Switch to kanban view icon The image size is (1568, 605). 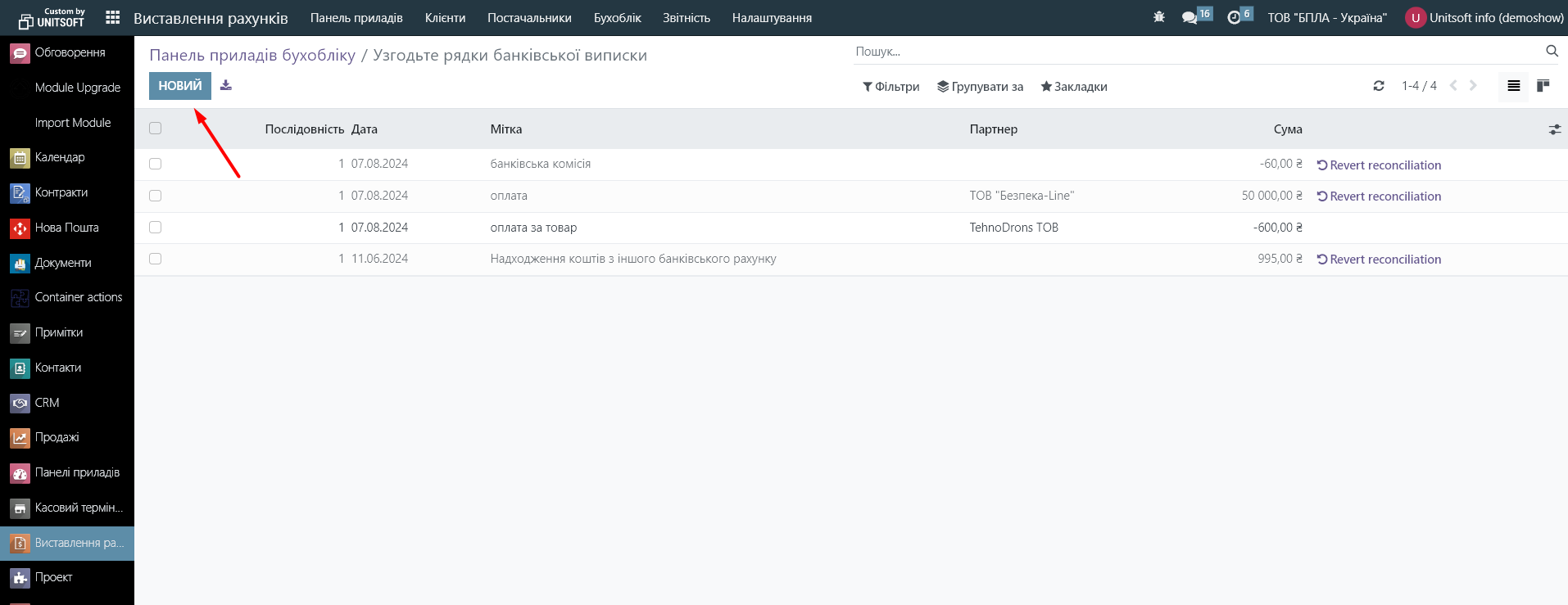point(1543,86)
